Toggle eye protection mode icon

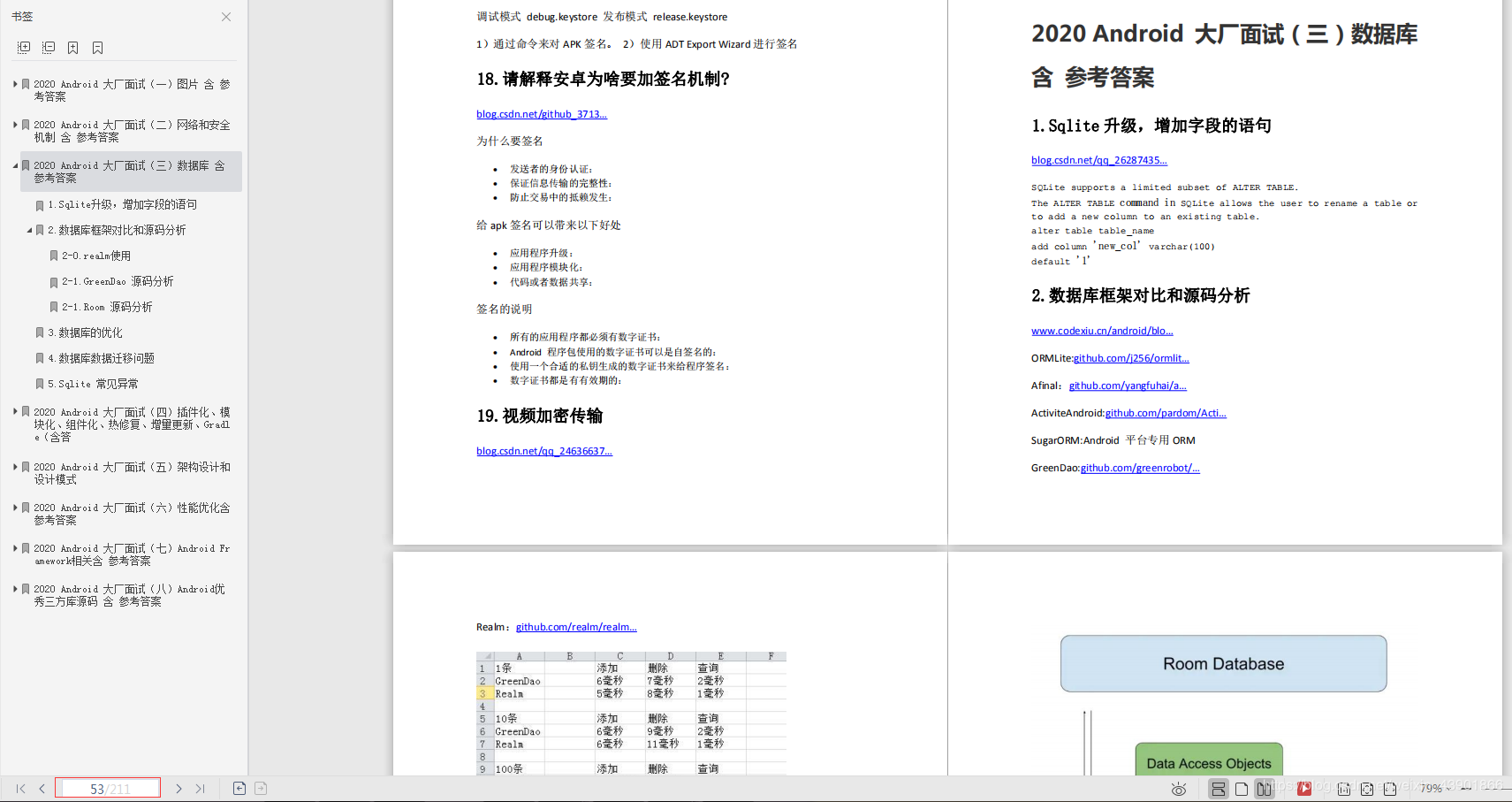(x=1179, y=789)
